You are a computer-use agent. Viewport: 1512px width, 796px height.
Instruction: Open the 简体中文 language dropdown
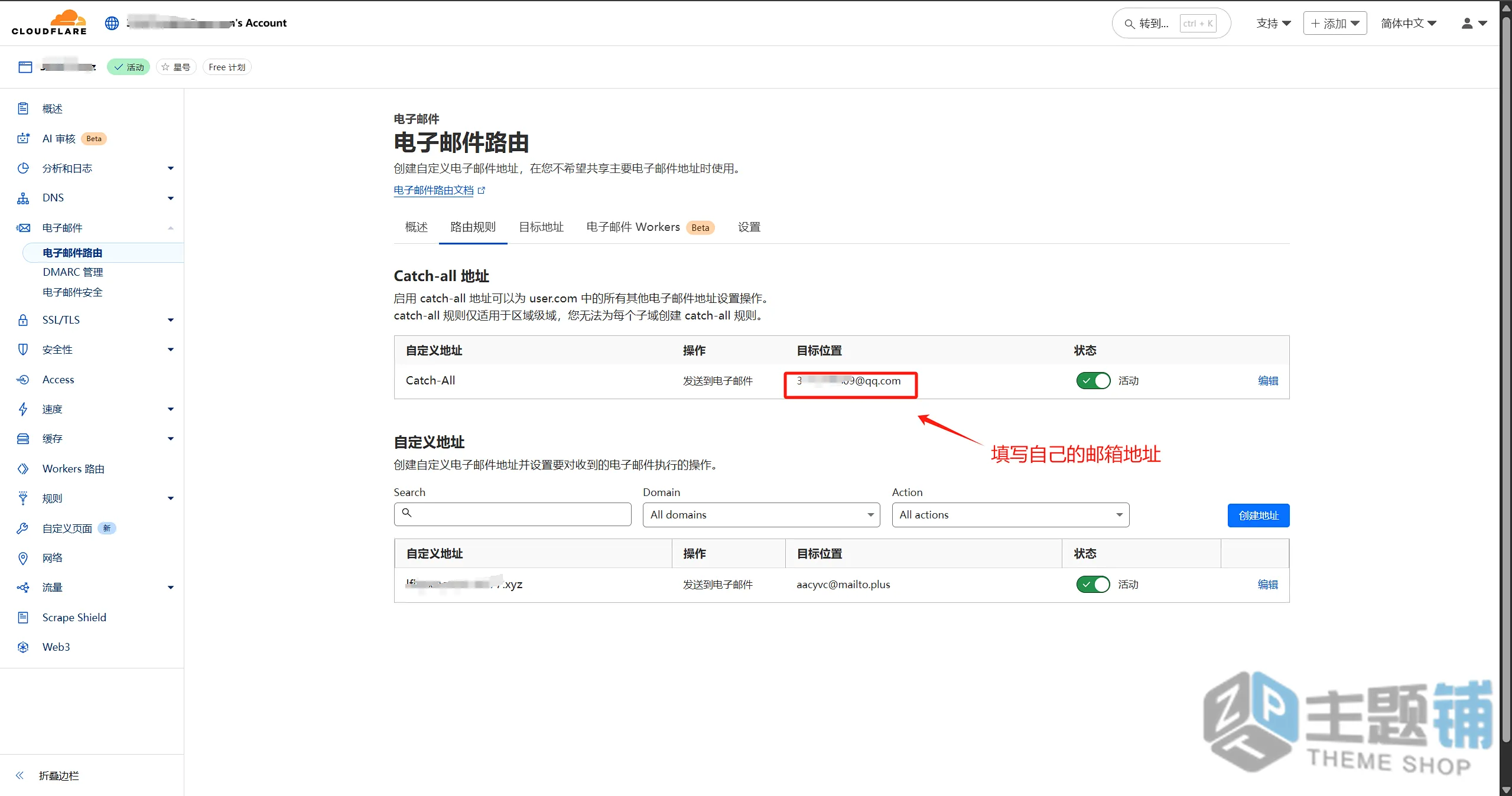coord(1409,23)
